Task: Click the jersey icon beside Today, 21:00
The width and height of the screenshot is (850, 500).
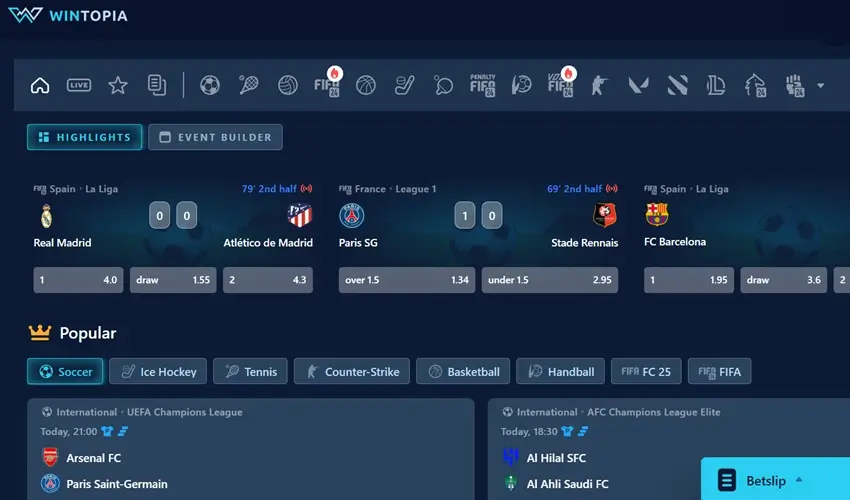Action: [107, 432]
